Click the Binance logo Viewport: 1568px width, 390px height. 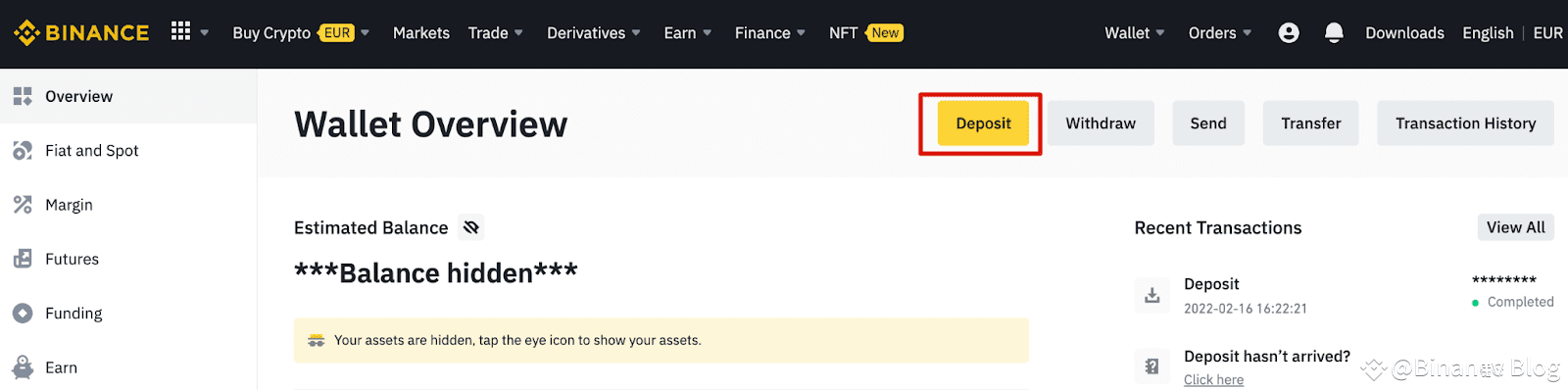tap(81, 32)
